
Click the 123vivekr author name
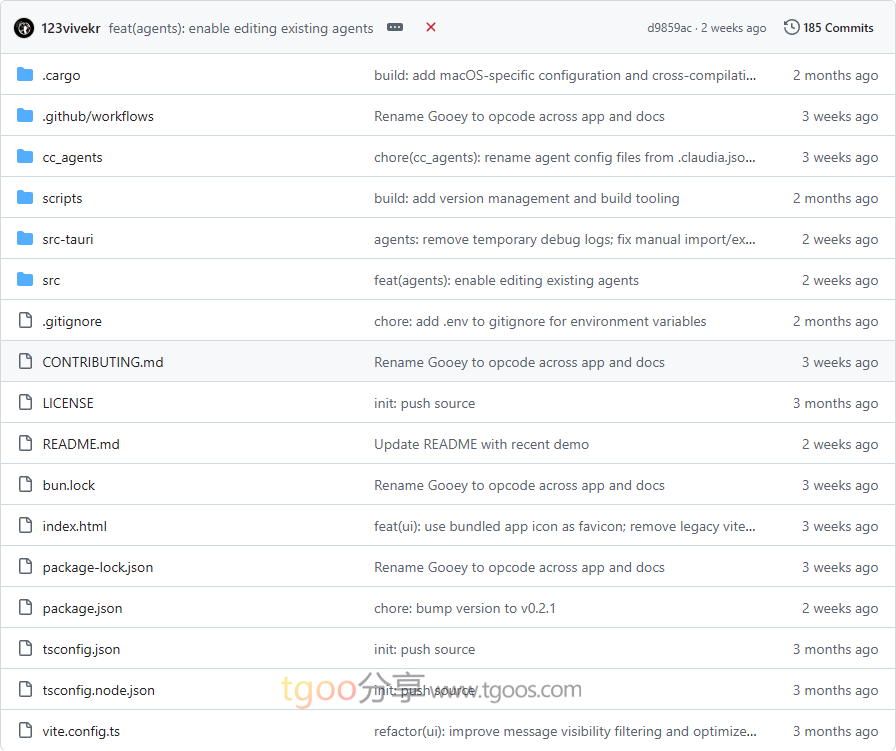click(x=71, y=28)
